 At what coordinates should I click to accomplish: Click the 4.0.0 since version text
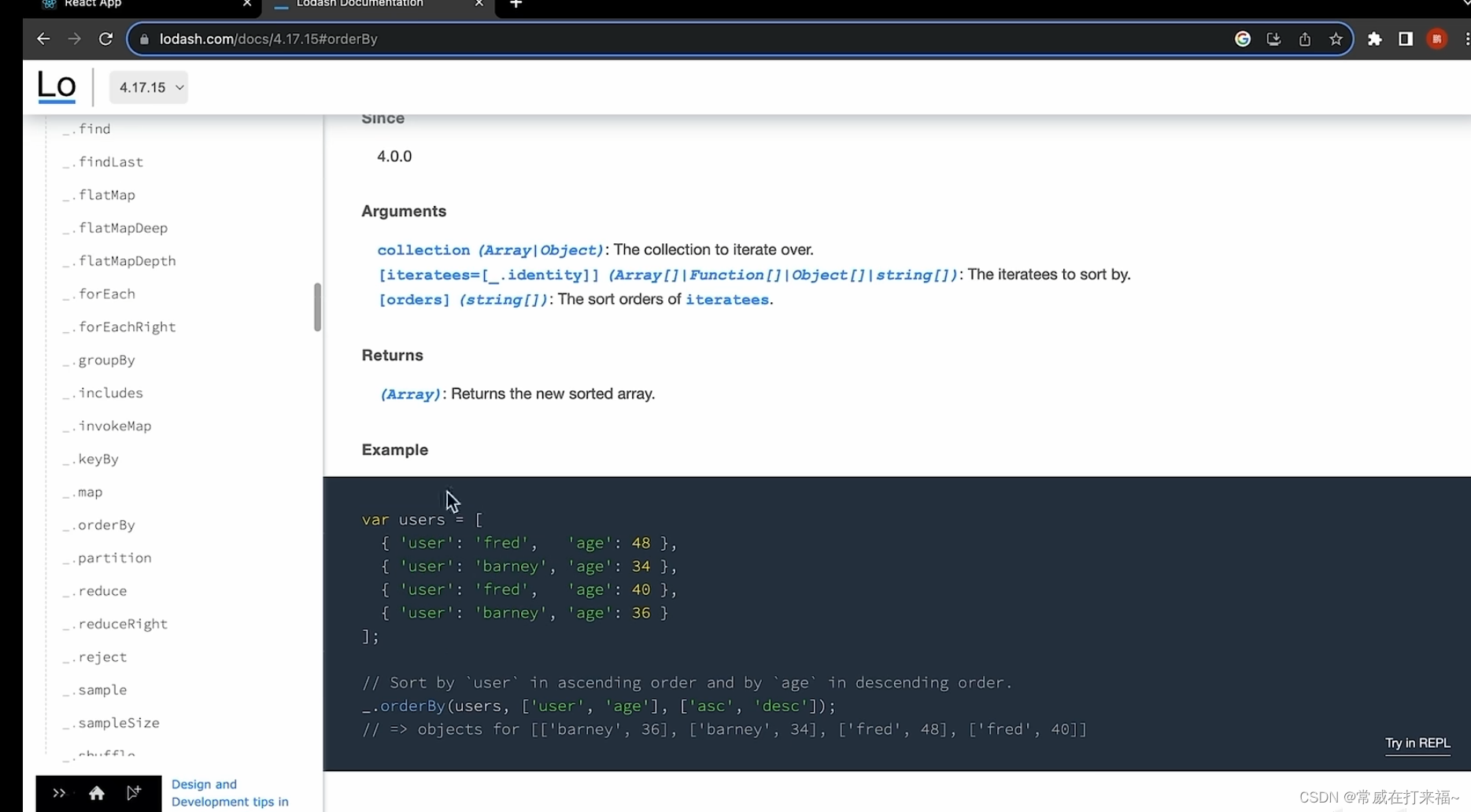pos(394,157)
